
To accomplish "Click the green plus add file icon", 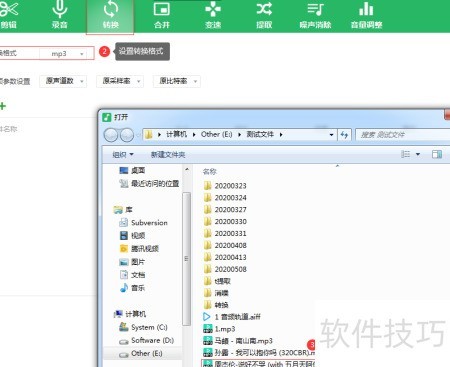I will point(3,106).
